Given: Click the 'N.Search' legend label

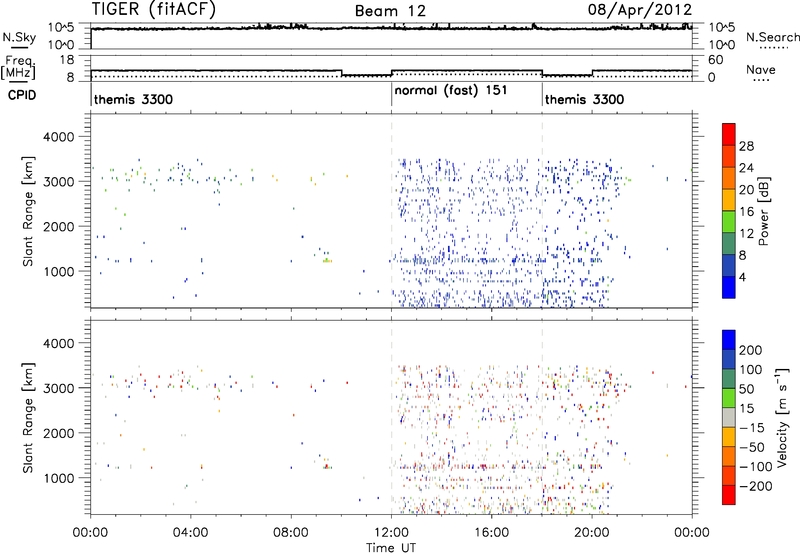Looking at the screenshot, I should click(772, 37).
